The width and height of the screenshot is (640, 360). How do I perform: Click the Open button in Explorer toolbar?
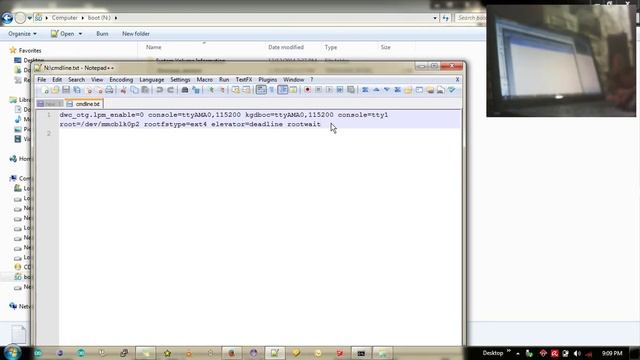tap(63, 34)
